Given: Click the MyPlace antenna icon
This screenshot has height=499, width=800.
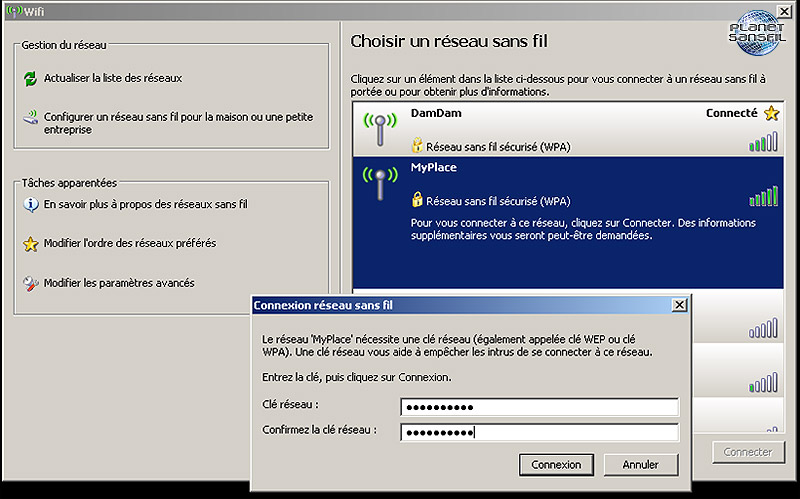Looking at the screenshot, I should click(380, 184).
